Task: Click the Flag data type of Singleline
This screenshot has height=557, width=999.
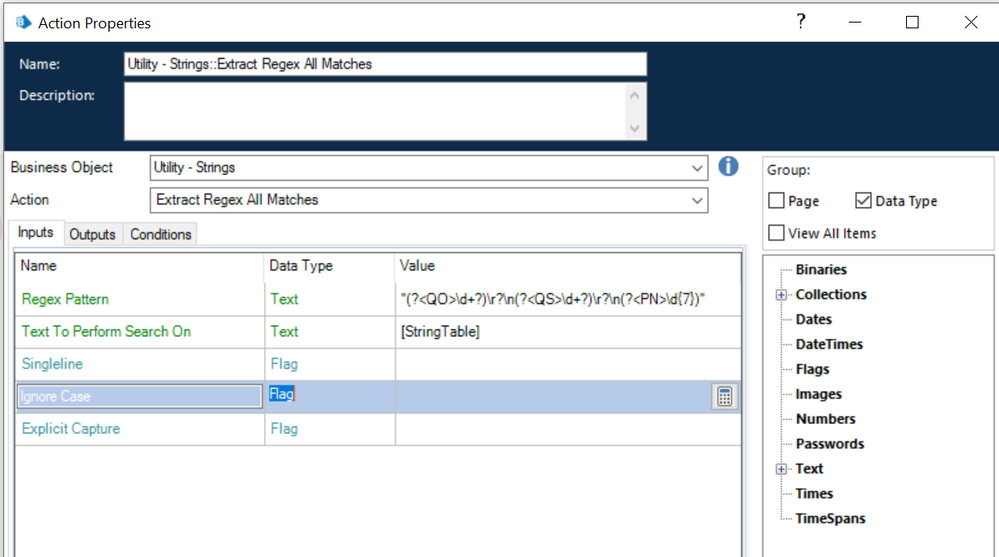Action: [x=284, y=364]
